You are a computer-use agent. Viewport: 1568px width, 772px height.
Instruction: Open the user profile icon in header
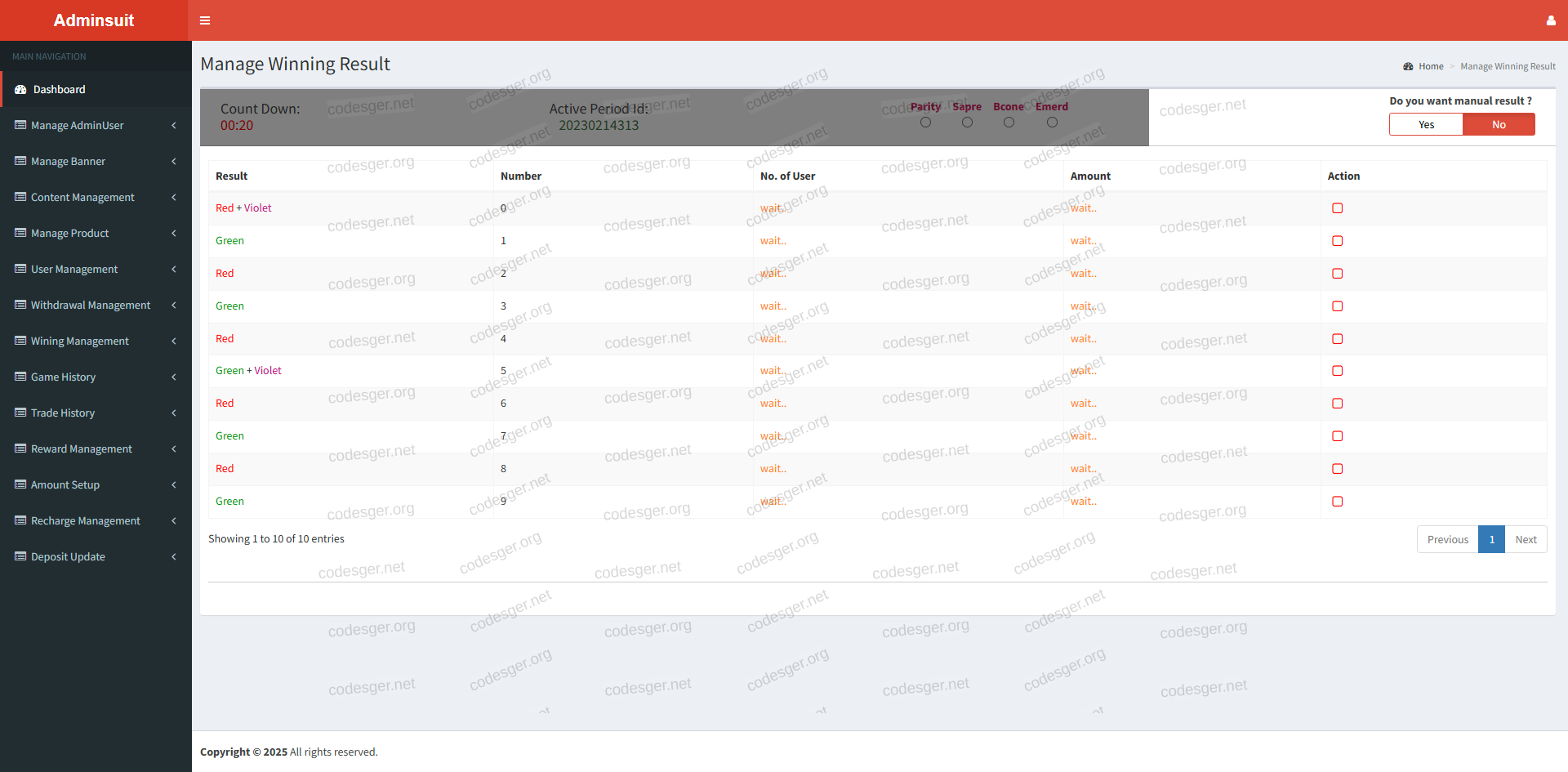pyautogui.click(x=1550, y=20)
